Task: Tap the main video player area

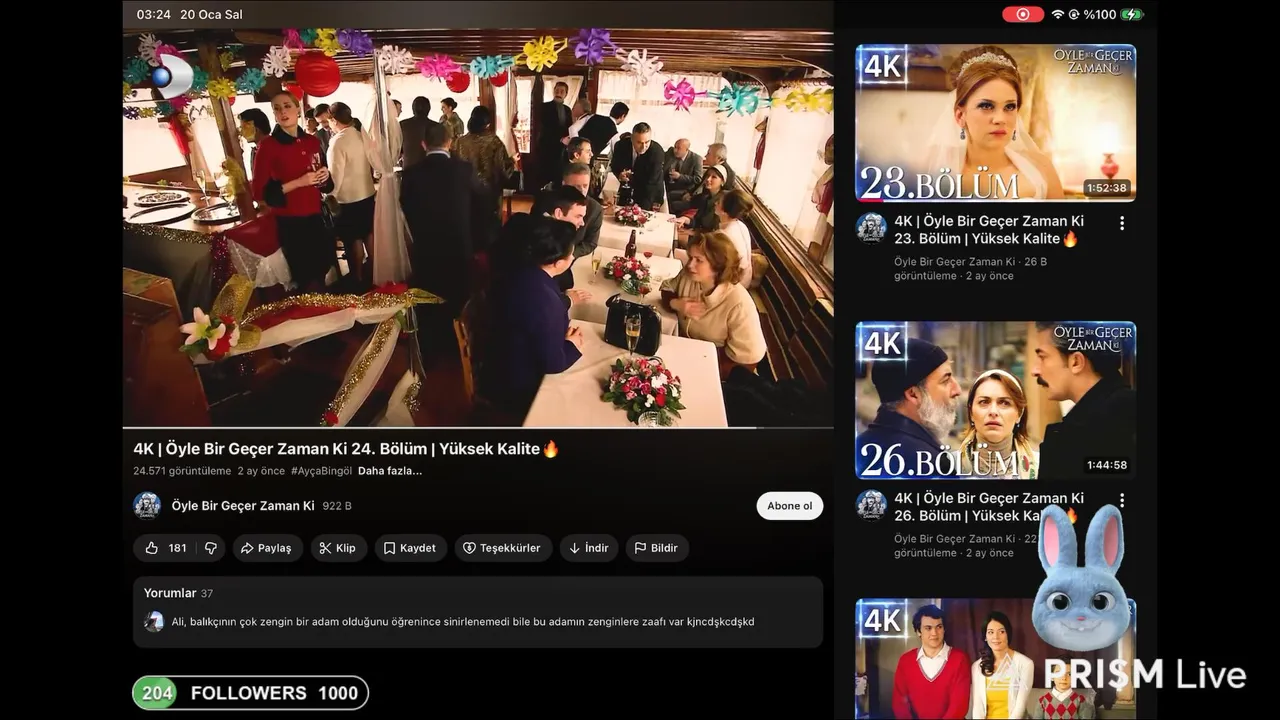Action: pos(478,228)
